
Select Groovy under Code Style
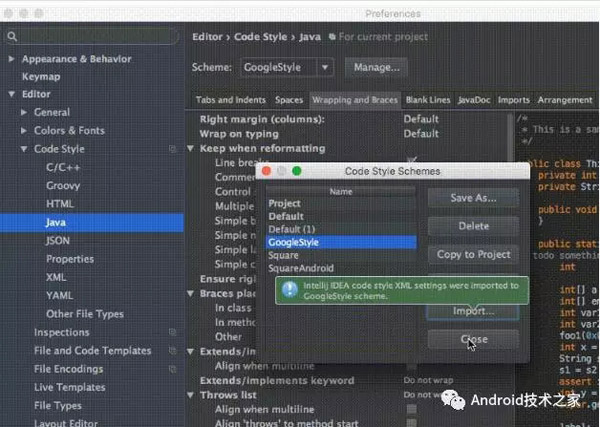[x=63, y=186]
